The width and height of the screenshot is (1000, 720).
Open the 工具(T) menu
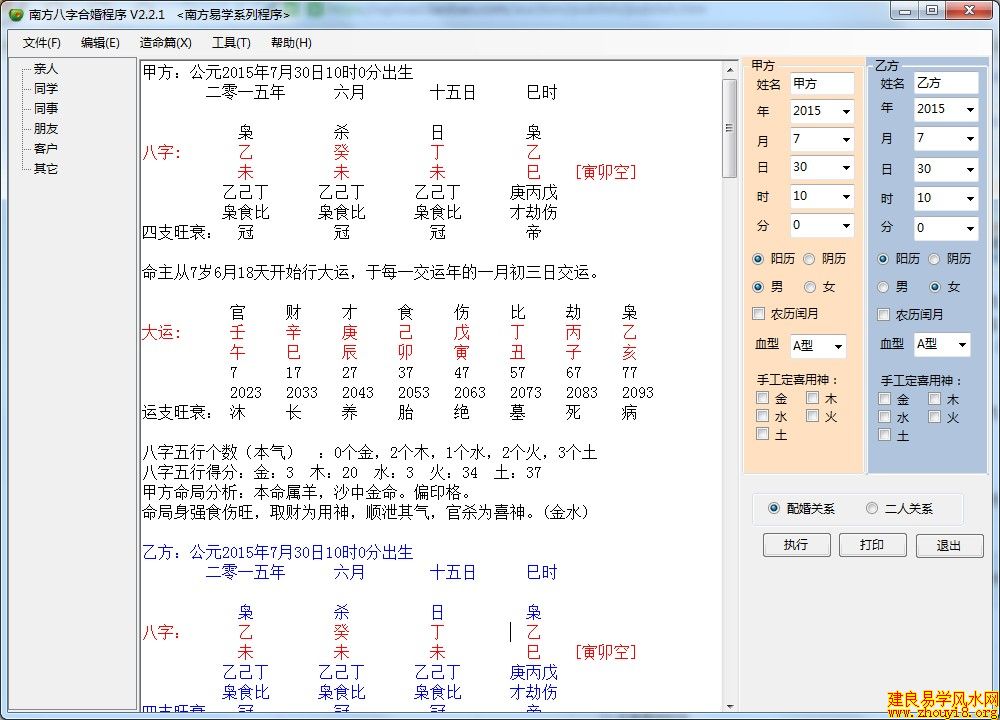click(231, 43)
